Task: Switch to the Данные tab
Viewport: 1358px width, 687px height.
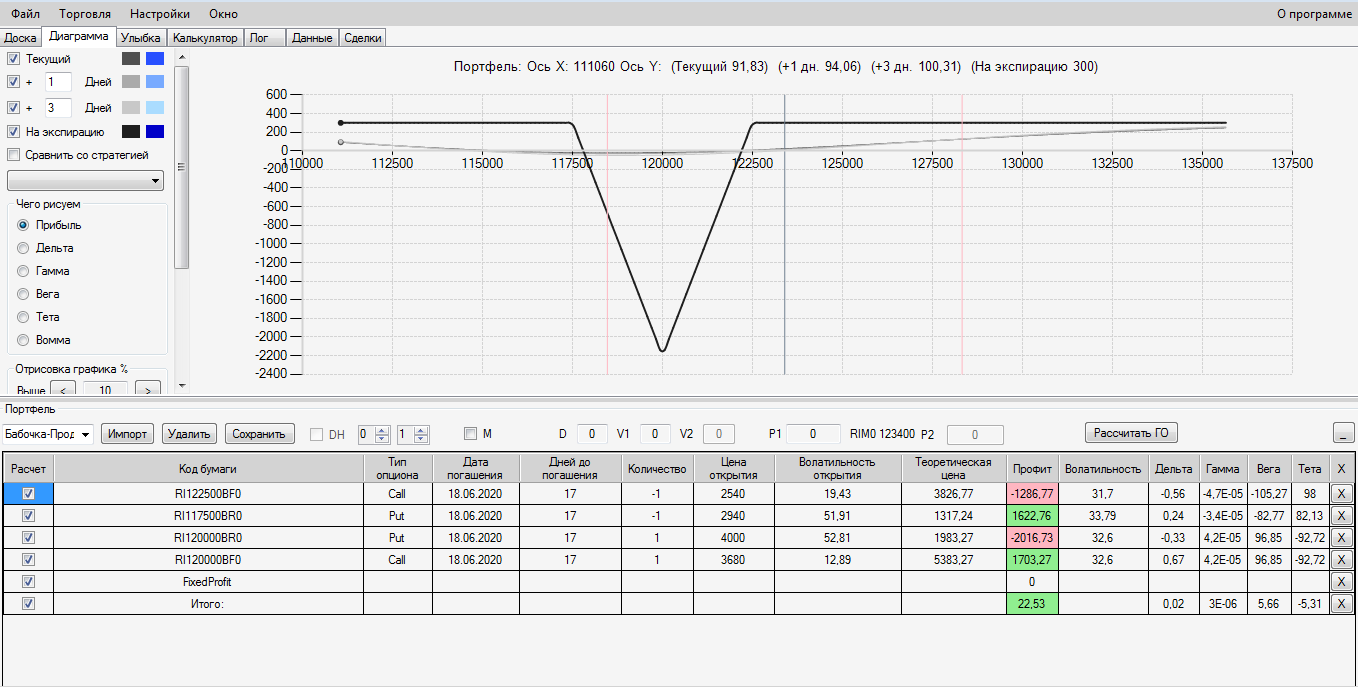Action: pyautogui.click(x=312, y=38)
